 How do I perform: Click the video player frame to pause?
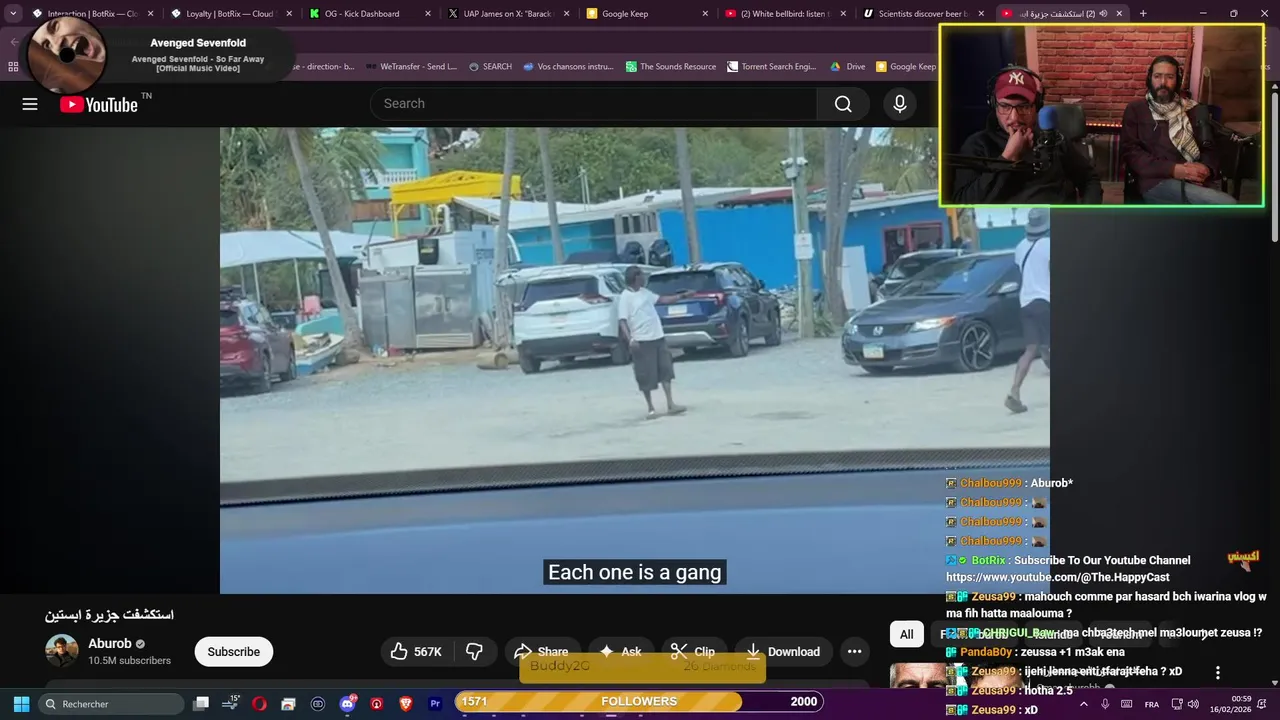point(635,360)
